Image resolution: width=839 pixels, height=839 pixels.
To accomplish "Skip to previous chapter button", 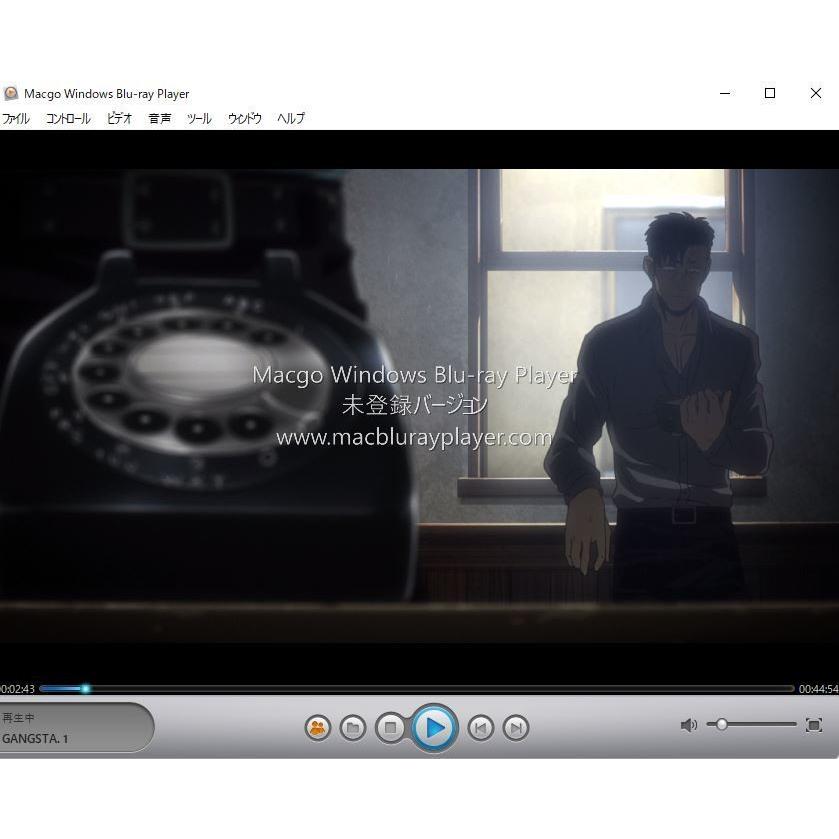I will (x=480, y=728).
